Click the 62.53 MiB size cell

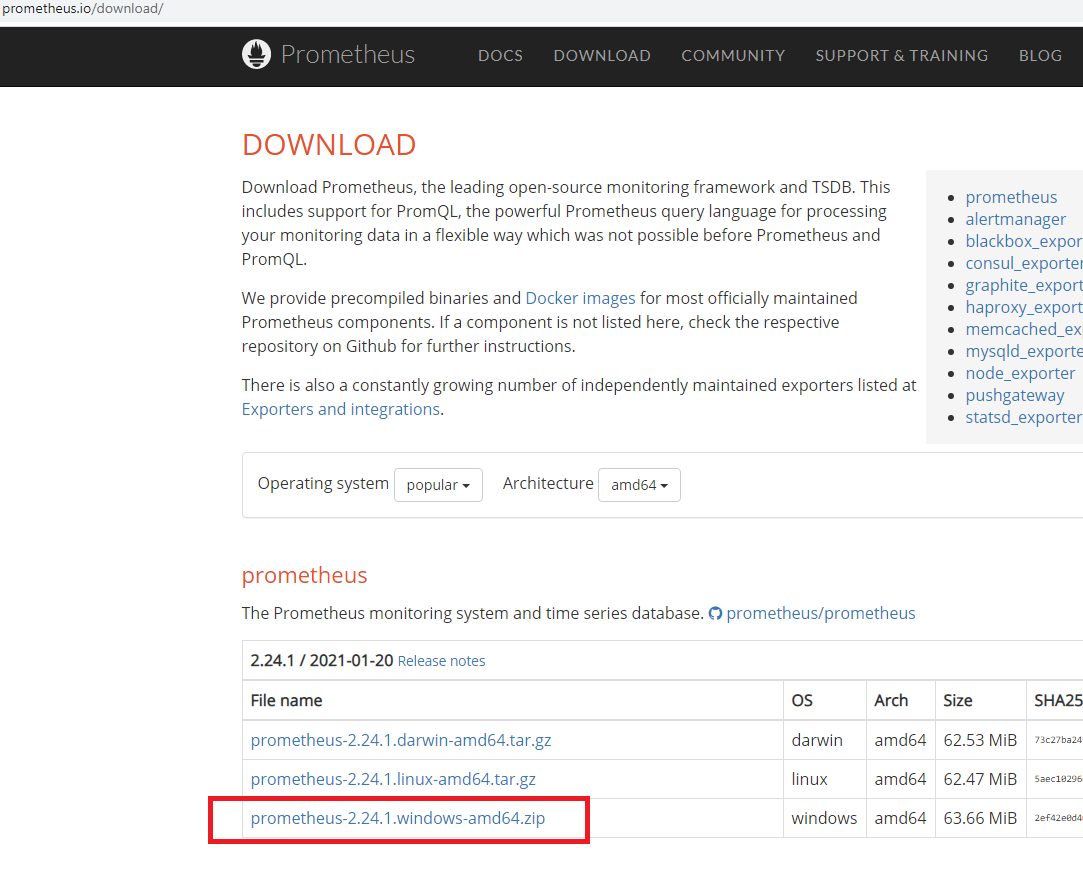click(x=980, y=740)
